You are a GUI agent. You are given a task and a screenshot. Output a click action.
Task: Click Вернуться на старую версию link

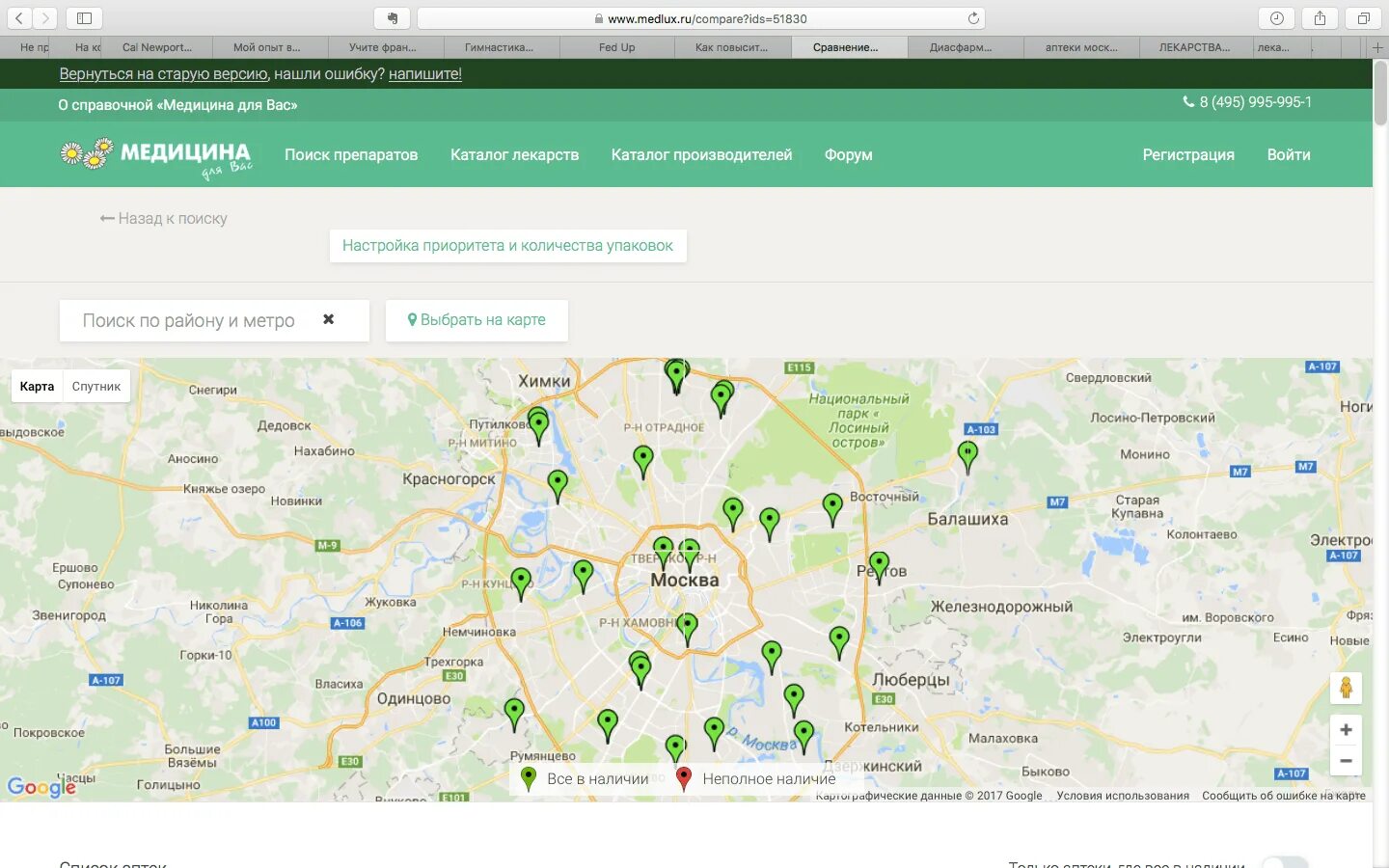pos(163,74)
